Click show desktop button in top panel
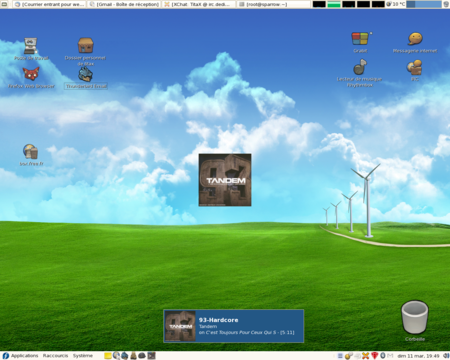The image size is (450, 360). [x=5, y=4]
